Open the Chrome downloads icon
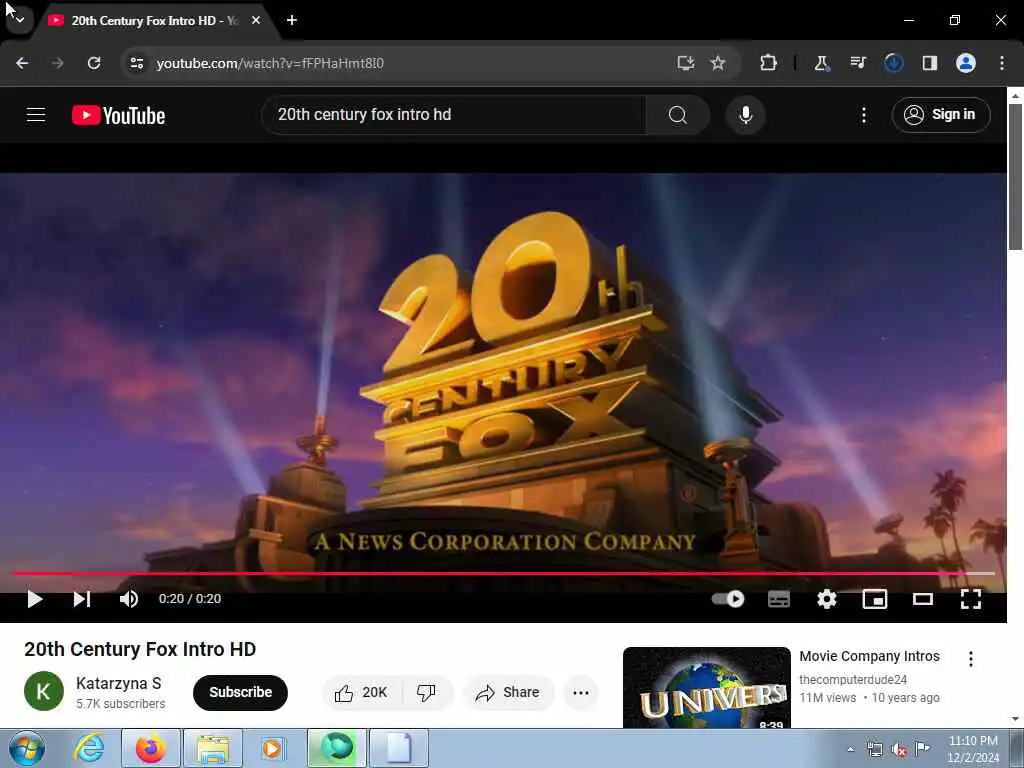Image resolution: width=1024 pixels, height=768 pixels. pyautogui.click(x=893, y=63)
